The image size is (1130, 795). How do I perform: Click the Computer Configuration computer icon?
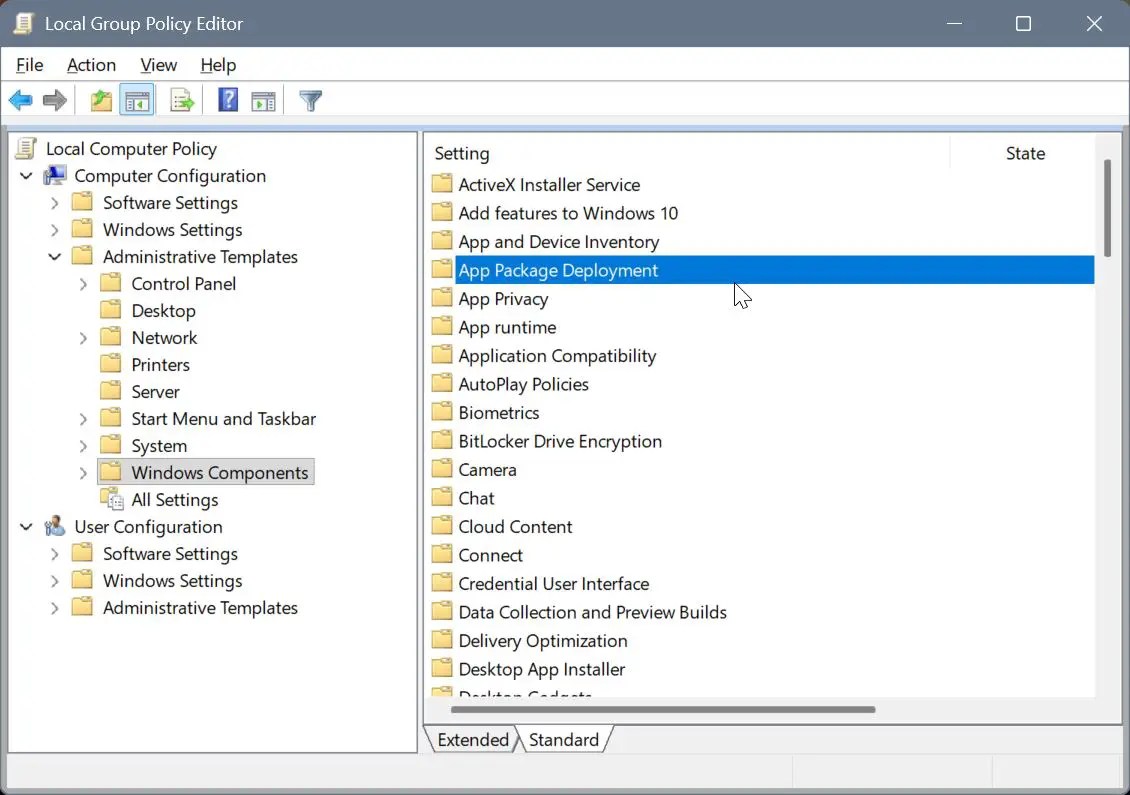[55, 175]
